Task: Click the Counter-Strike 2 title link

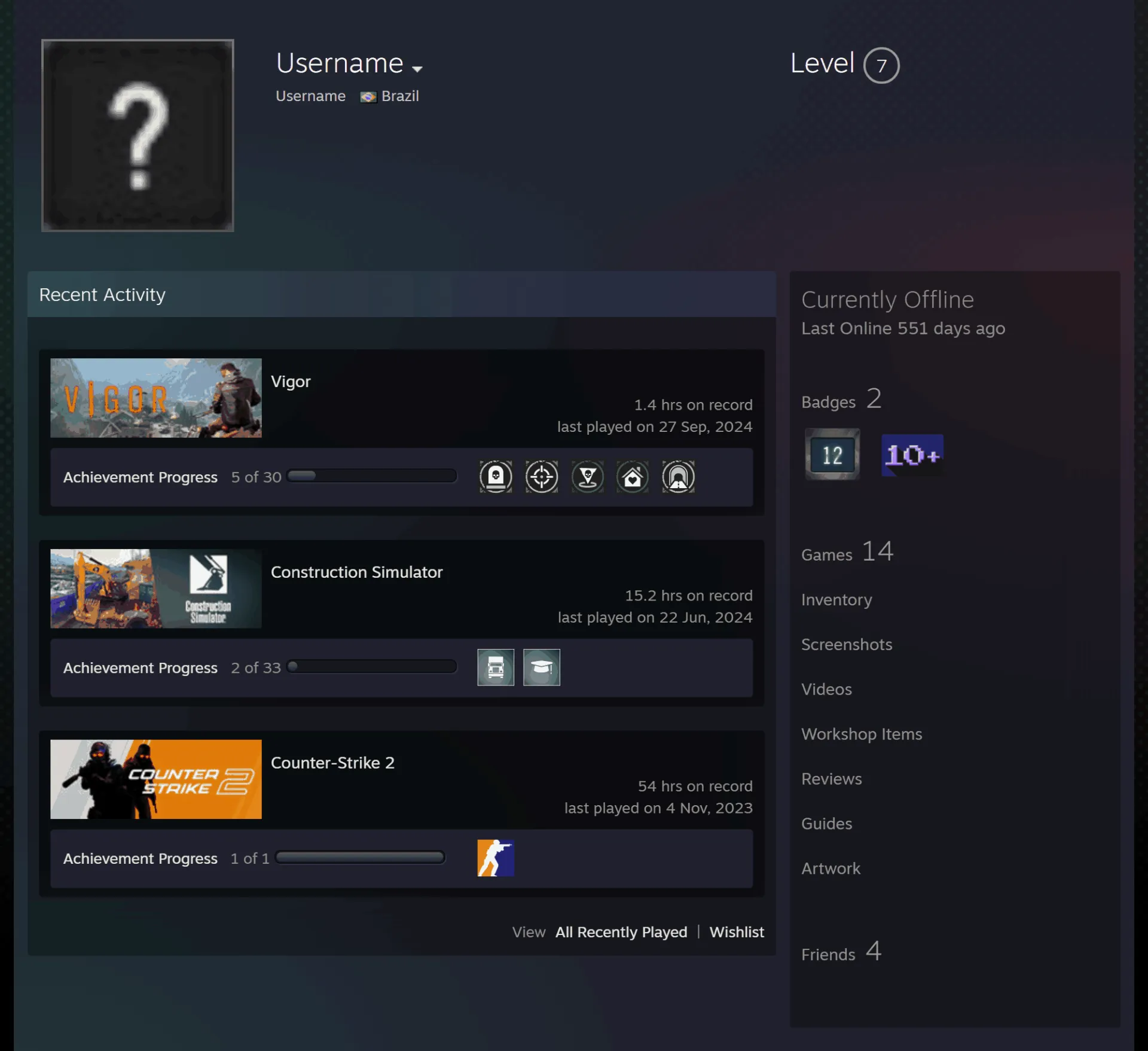Action: (332, 763)
